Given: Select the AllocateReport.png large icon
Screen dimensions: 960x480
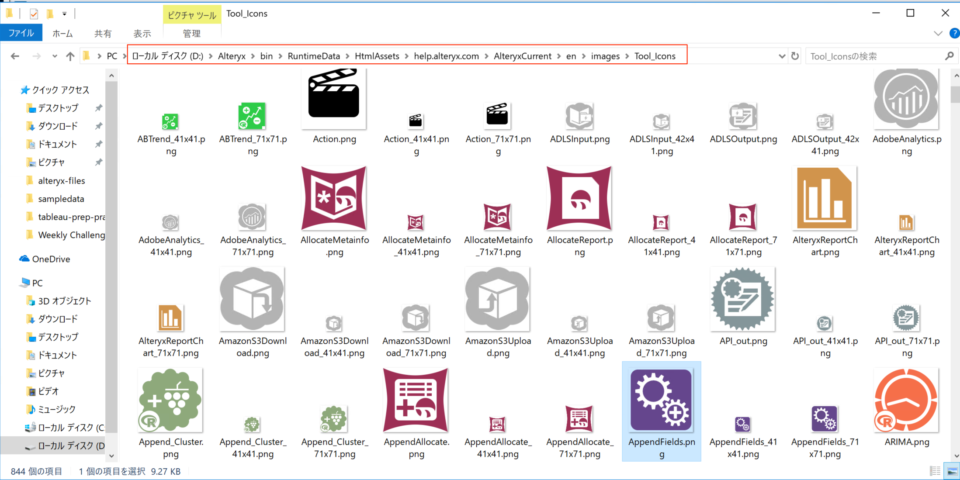Looking at the screenshot, I should pyautogui.click(x=580, y=198).
